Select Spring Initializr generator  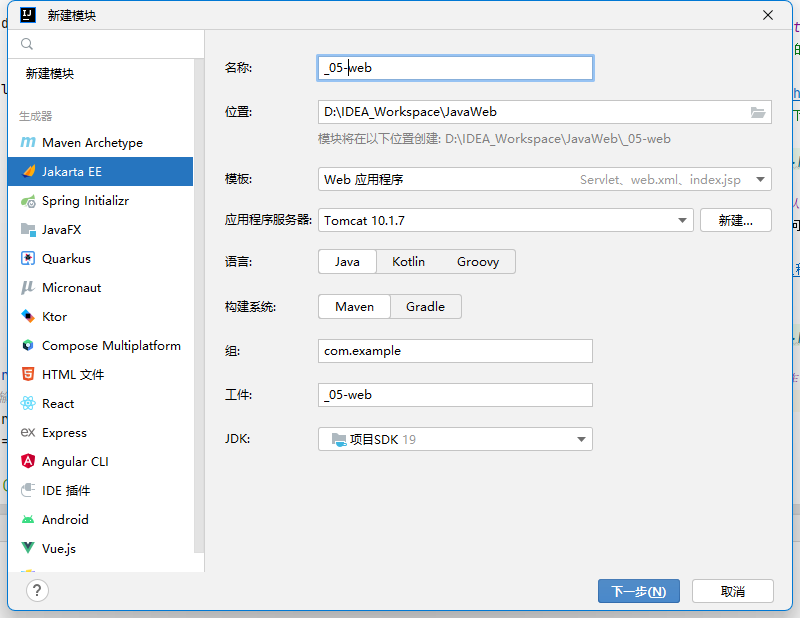[101, 201]
